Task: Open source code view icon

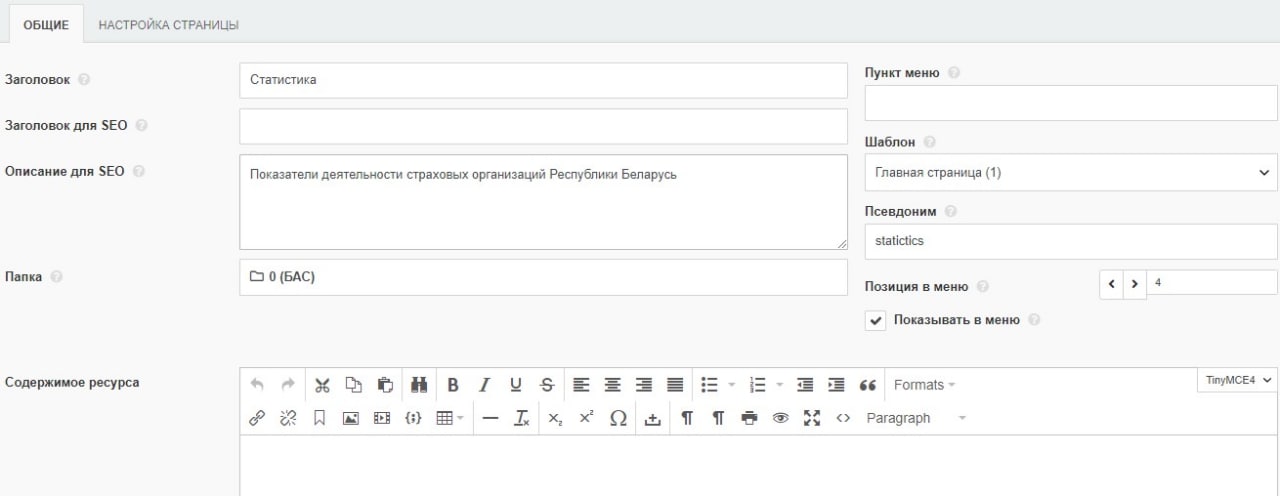Action: [x=843, y=419]
